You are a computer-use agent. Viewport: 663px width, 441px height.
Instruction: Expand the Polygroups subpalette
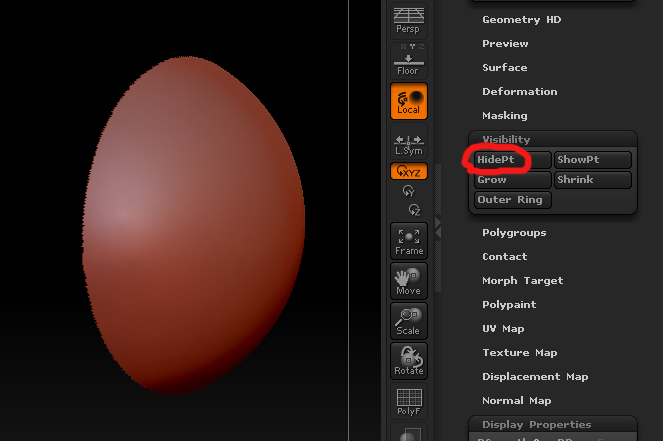point(514,233)
